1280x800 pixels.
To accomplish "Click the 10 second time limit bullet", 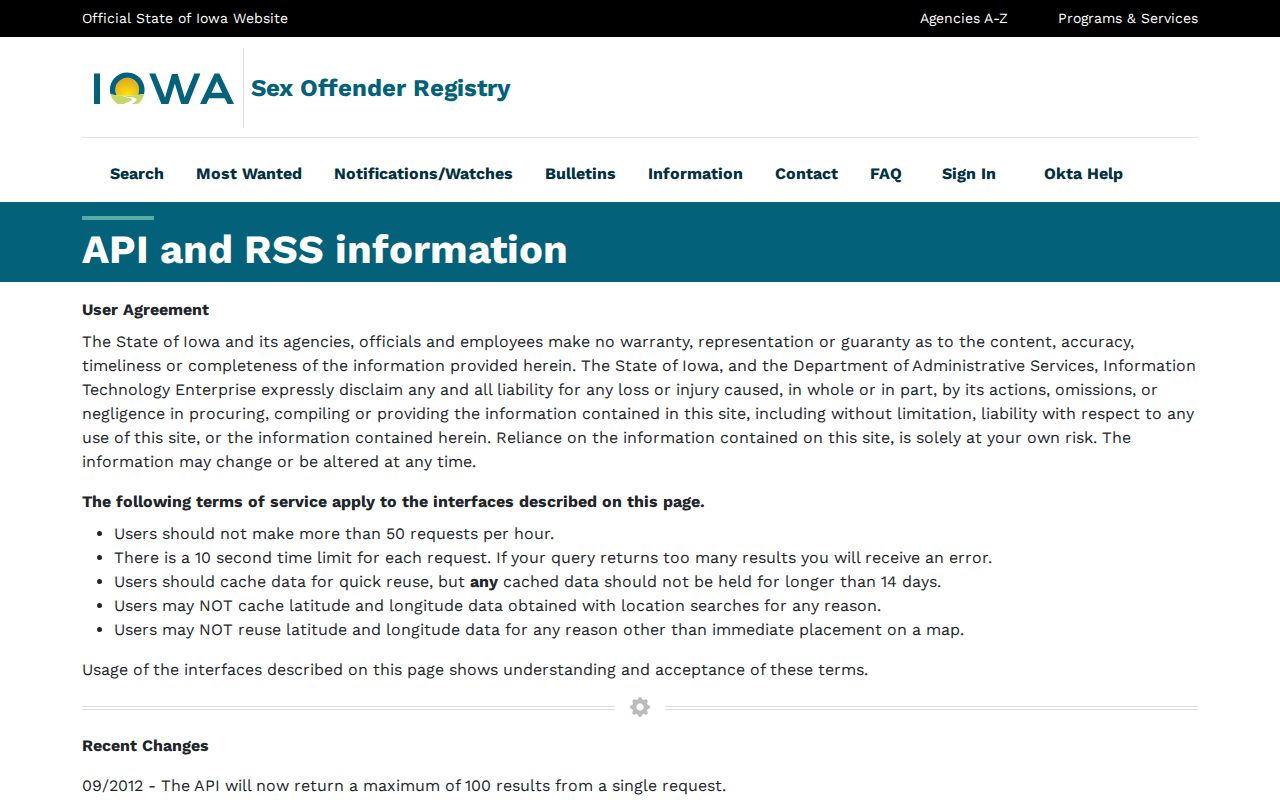I will click(x=553, y=558).
